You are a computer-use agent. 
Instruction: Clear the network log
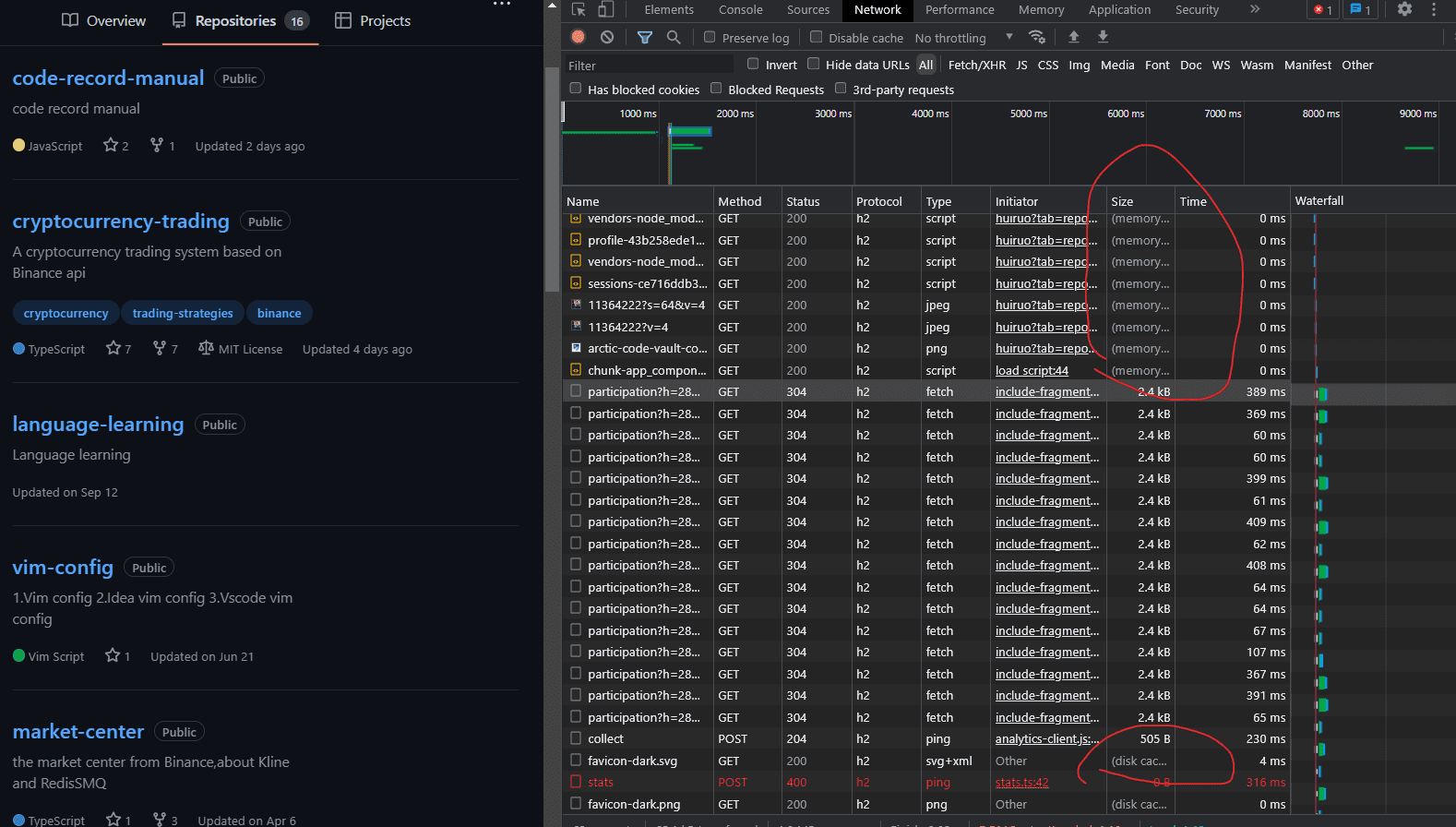coord(607,37)
